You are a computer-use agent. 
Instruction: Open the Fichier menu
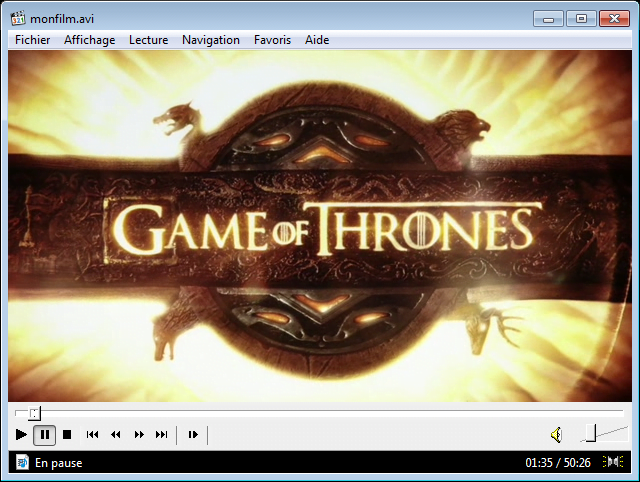point(32,40)
